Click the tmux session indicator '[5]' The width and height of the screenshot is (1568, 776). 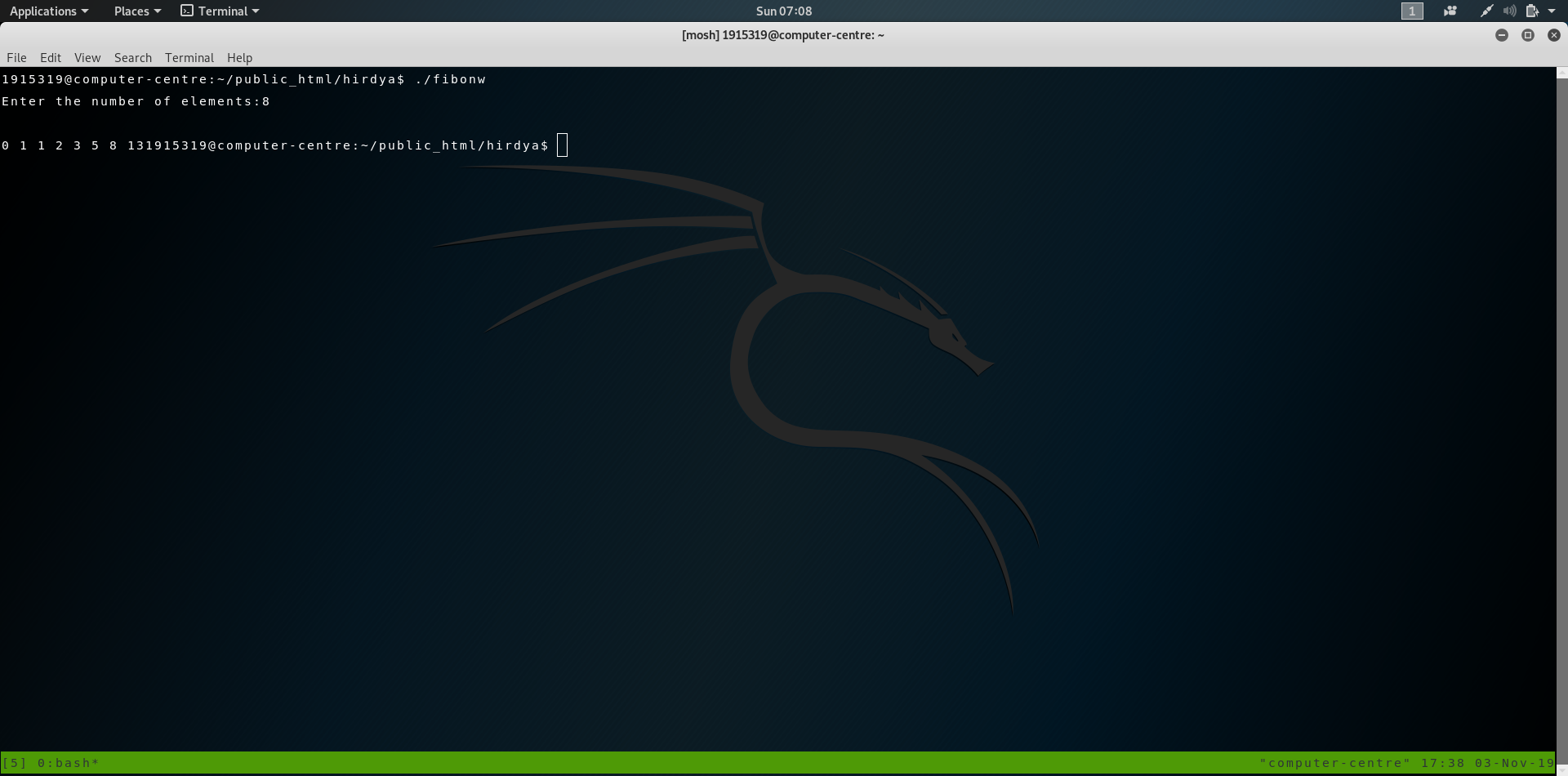(x=15, y=763)
